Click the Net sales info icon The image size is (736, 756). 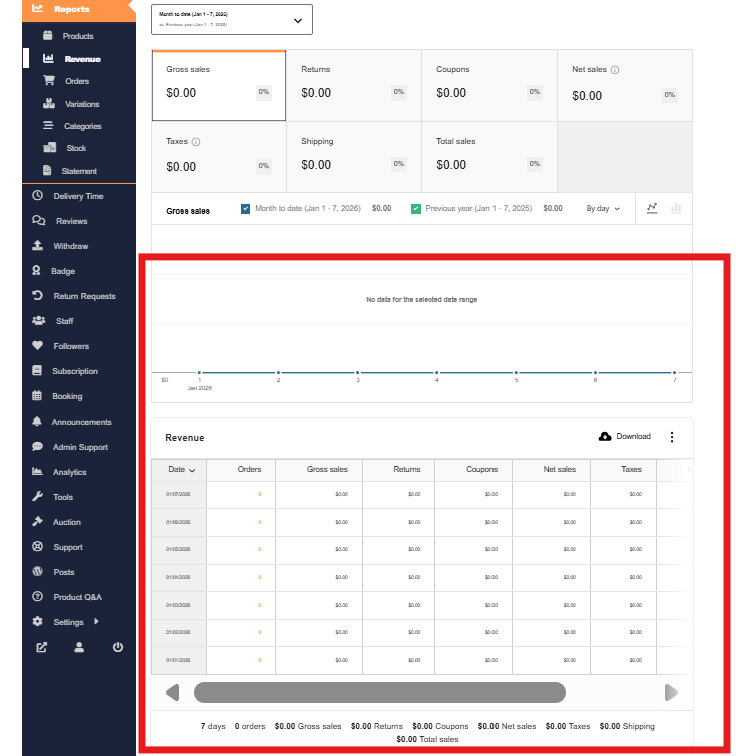[615, 70]
